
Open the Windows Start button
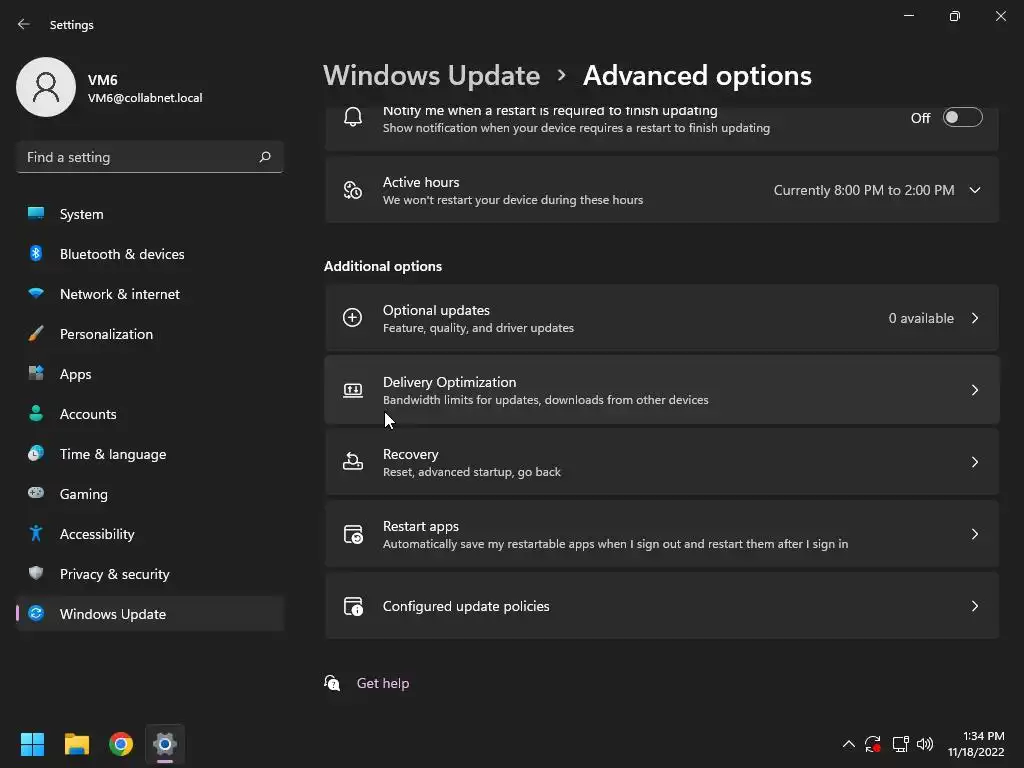[x=32, y=744]
